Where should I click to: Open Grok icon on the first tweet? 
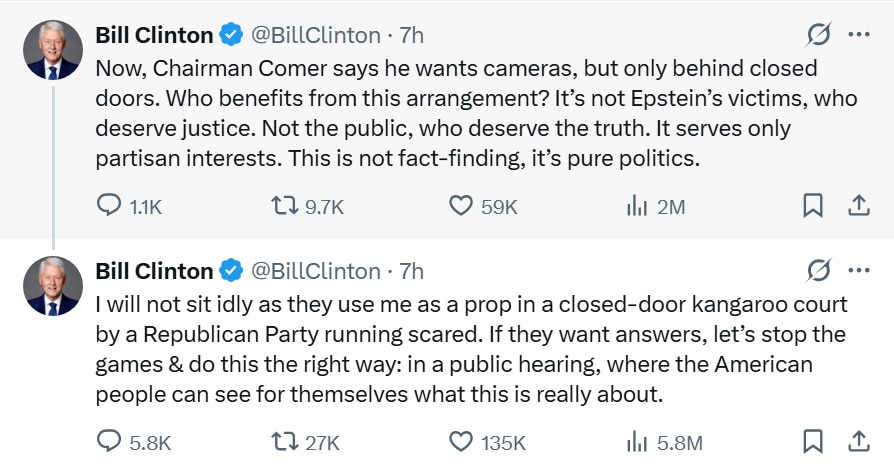click(819, 35)
